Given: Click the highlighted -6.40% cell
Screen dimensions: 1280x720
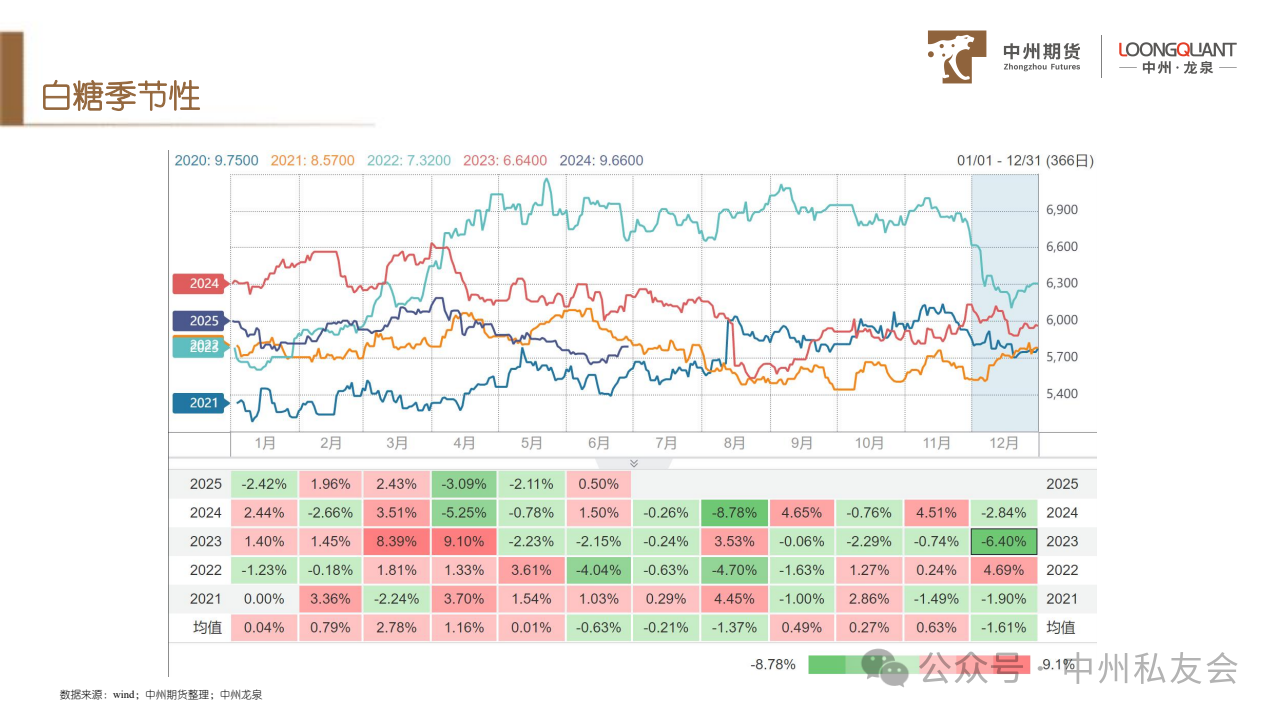Looking at the screenshot, I should (1003, 542).
